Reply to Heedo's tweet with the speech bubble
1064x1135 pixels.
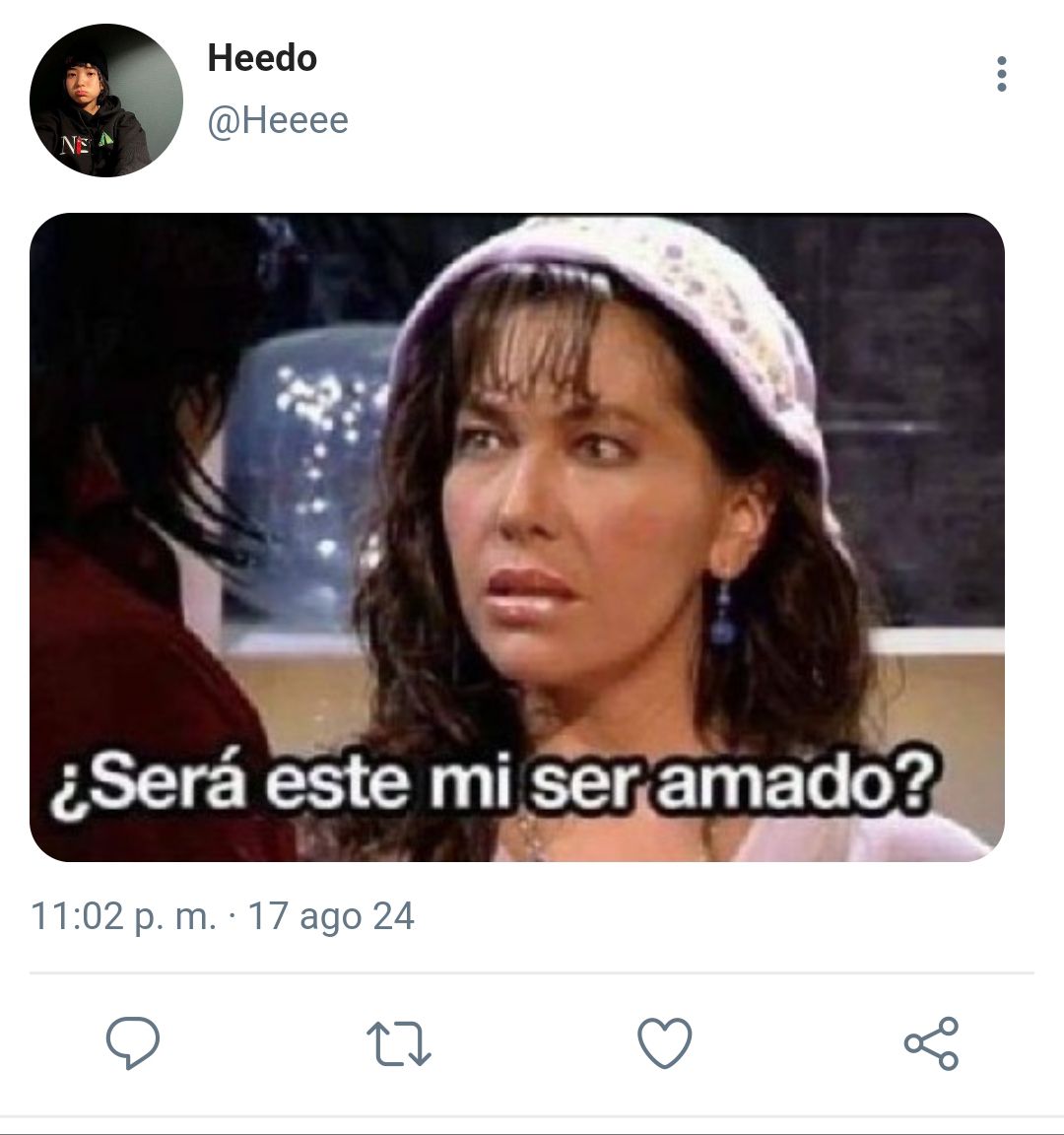132,1042
